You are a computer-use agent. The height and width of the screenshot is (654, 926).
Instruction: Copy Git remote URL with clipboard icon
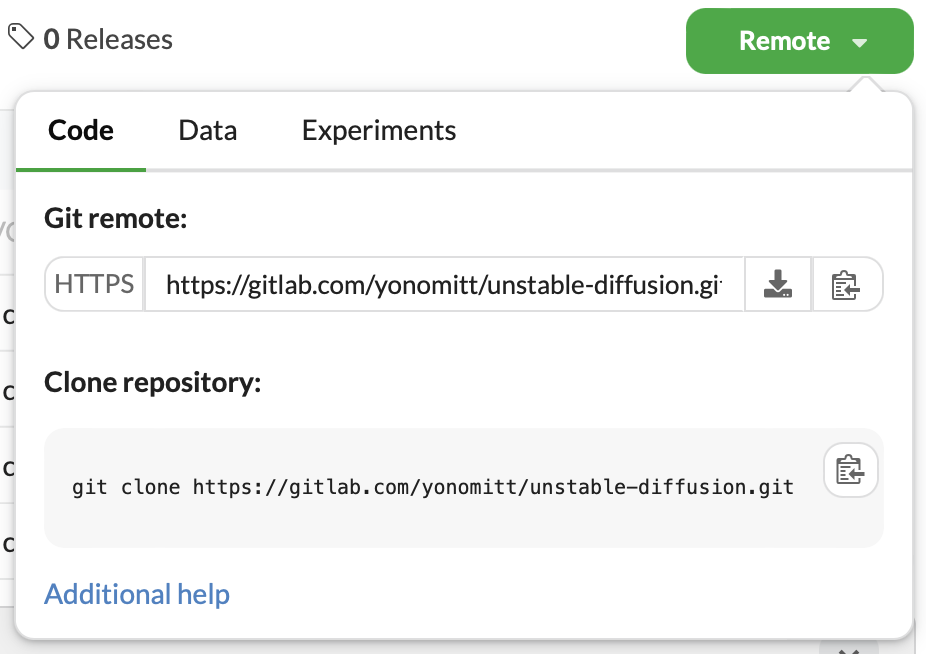847,285
